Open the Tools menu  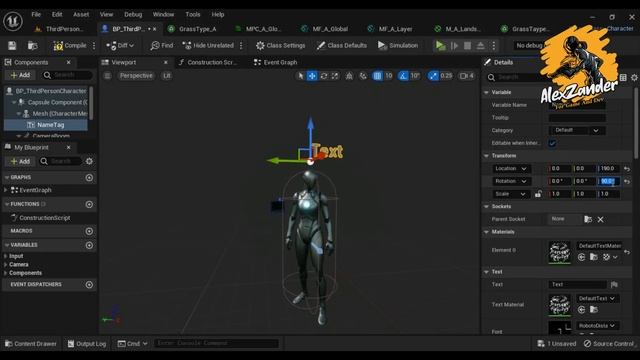[193, 14]
